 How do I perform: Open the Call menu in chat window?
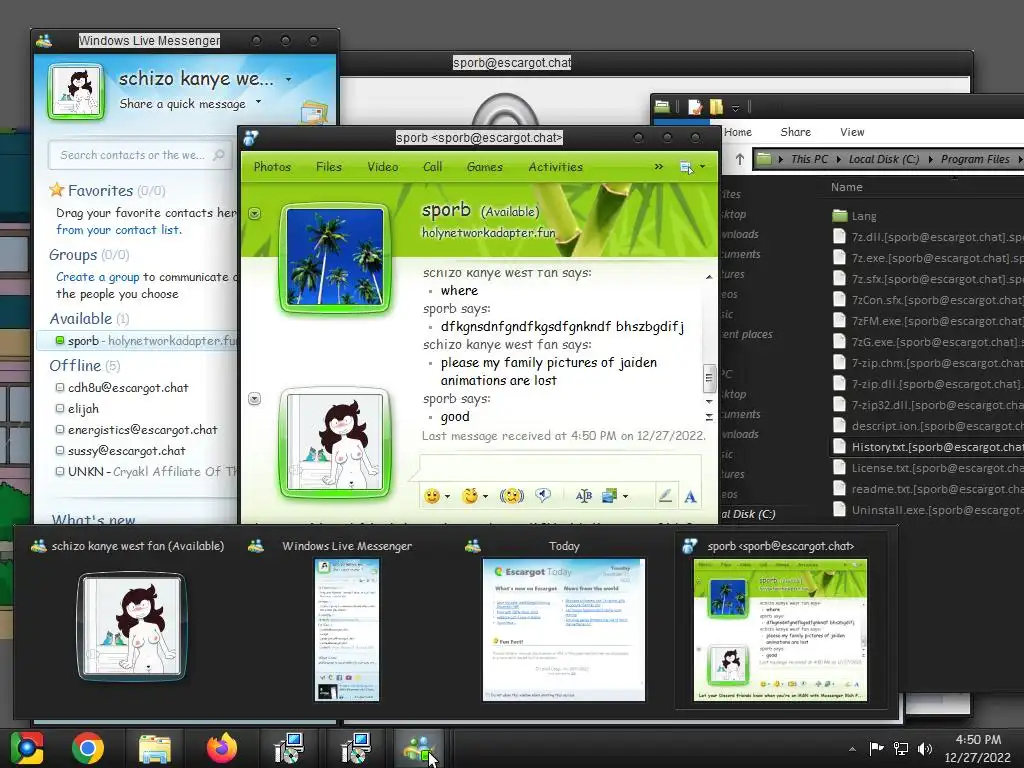tap(432, 167)
